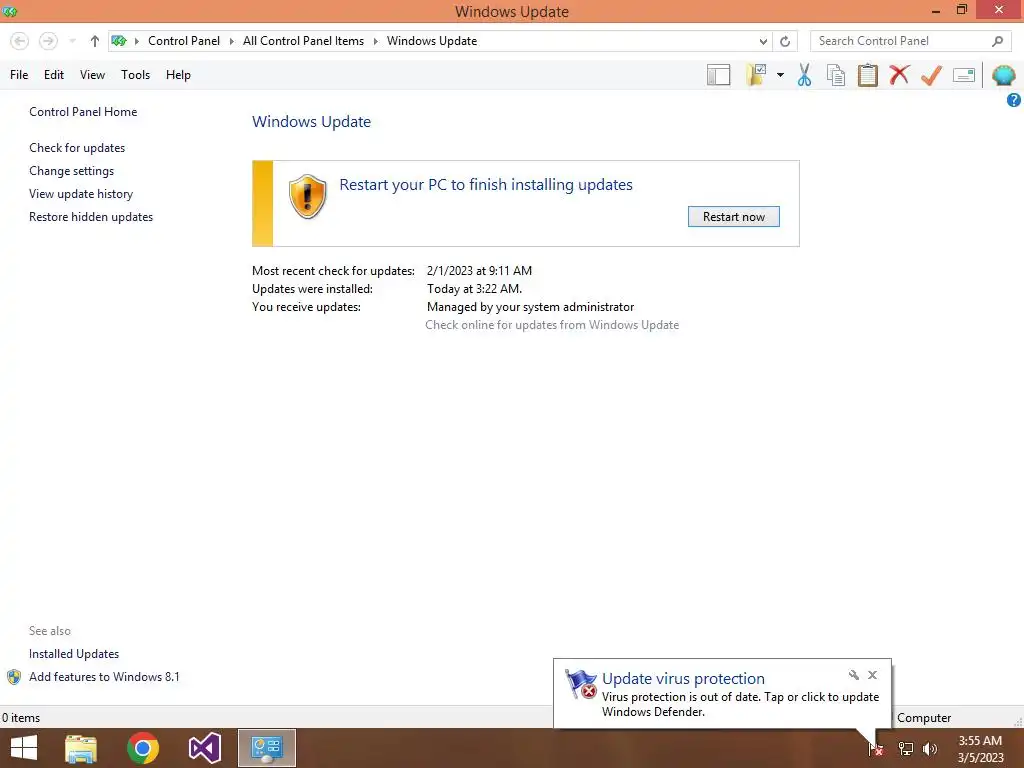Screen dimensions: 1024x768
Task: Click 'Today at 3:22 AM.' text
Action: coord(474,289)
